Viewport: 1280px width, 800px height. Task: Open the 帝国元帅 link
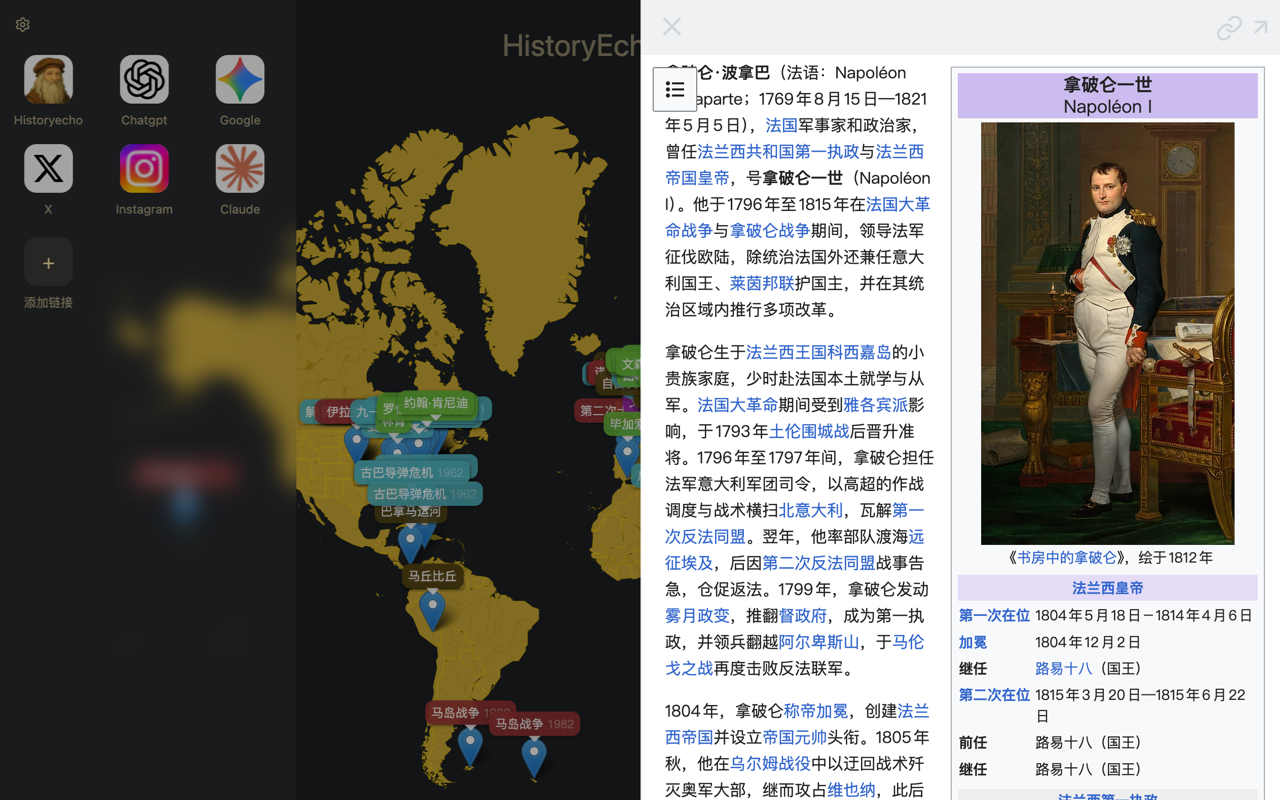[x=795, y=737]
